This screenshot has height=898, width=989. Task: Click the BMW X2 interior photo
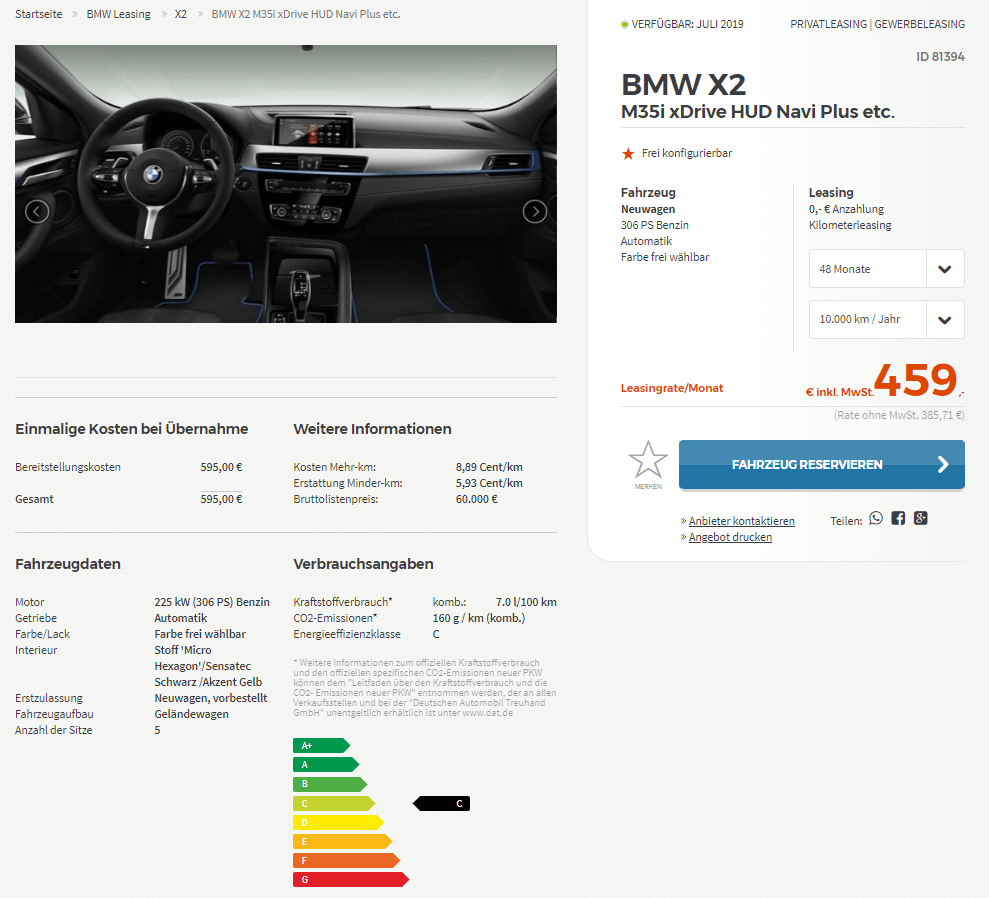[286, 184]
